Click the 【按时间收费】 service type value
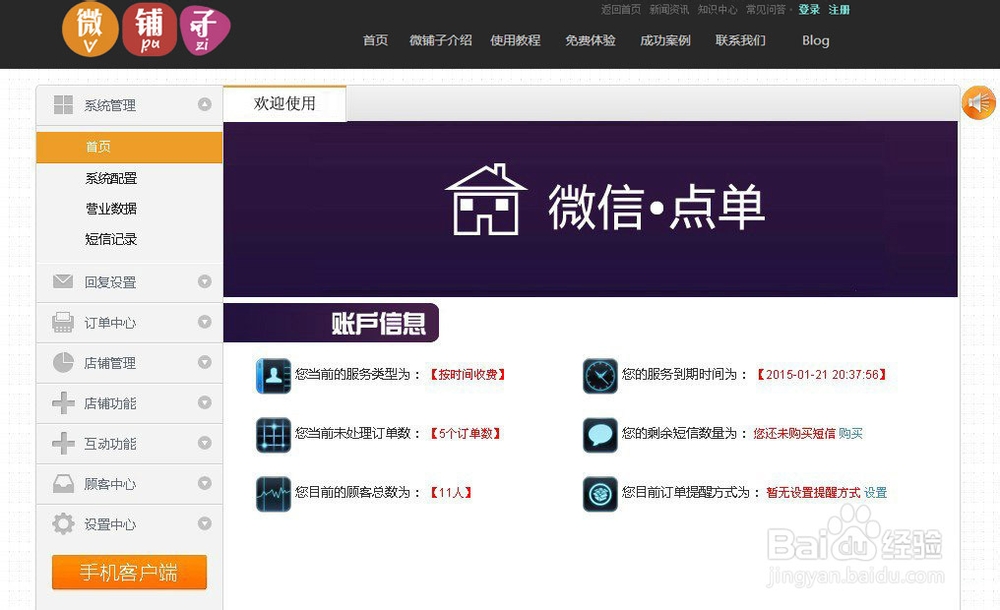This screenshot has height=610, width=1000. (467, 375)
